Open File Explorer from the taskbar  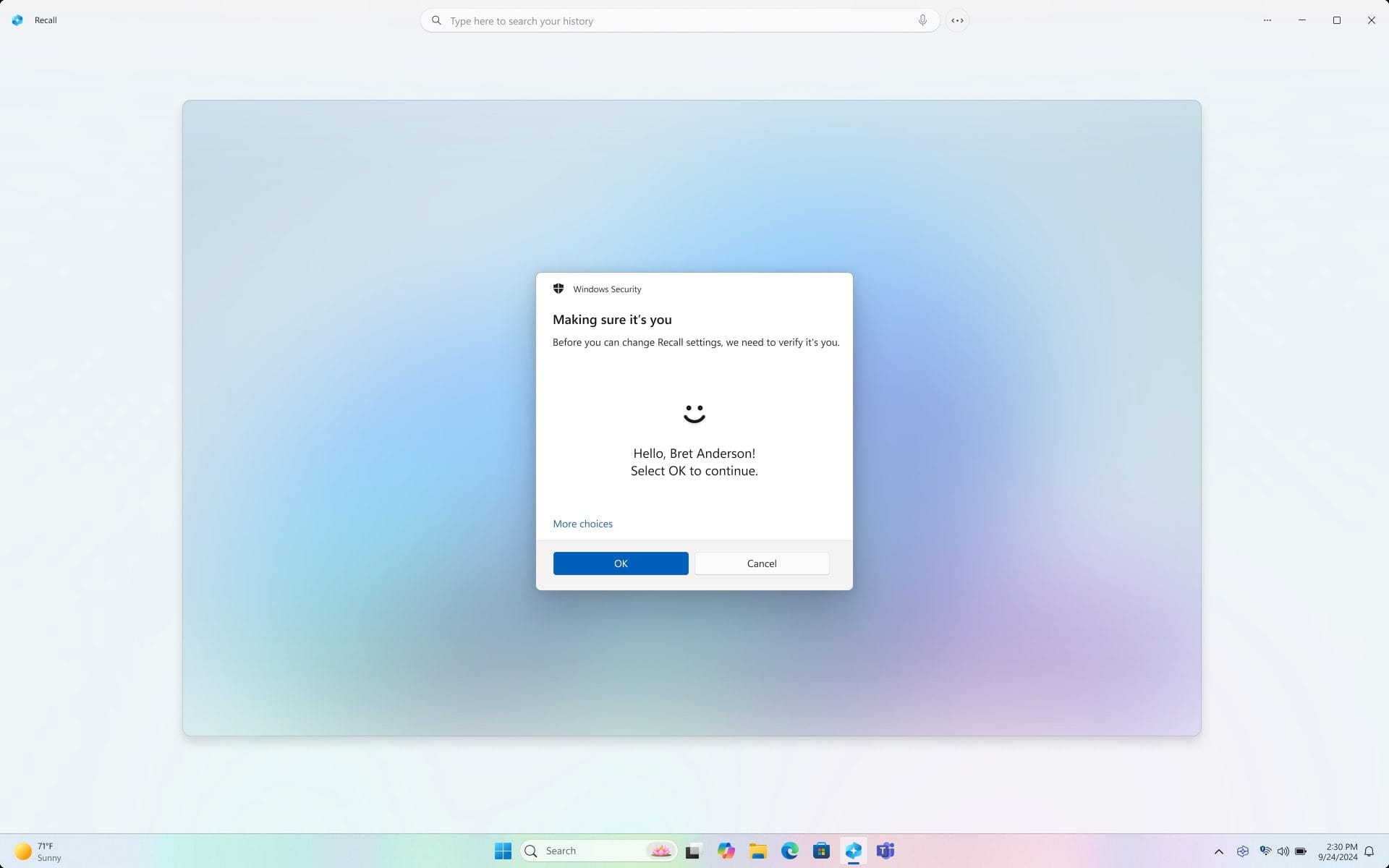757,851
